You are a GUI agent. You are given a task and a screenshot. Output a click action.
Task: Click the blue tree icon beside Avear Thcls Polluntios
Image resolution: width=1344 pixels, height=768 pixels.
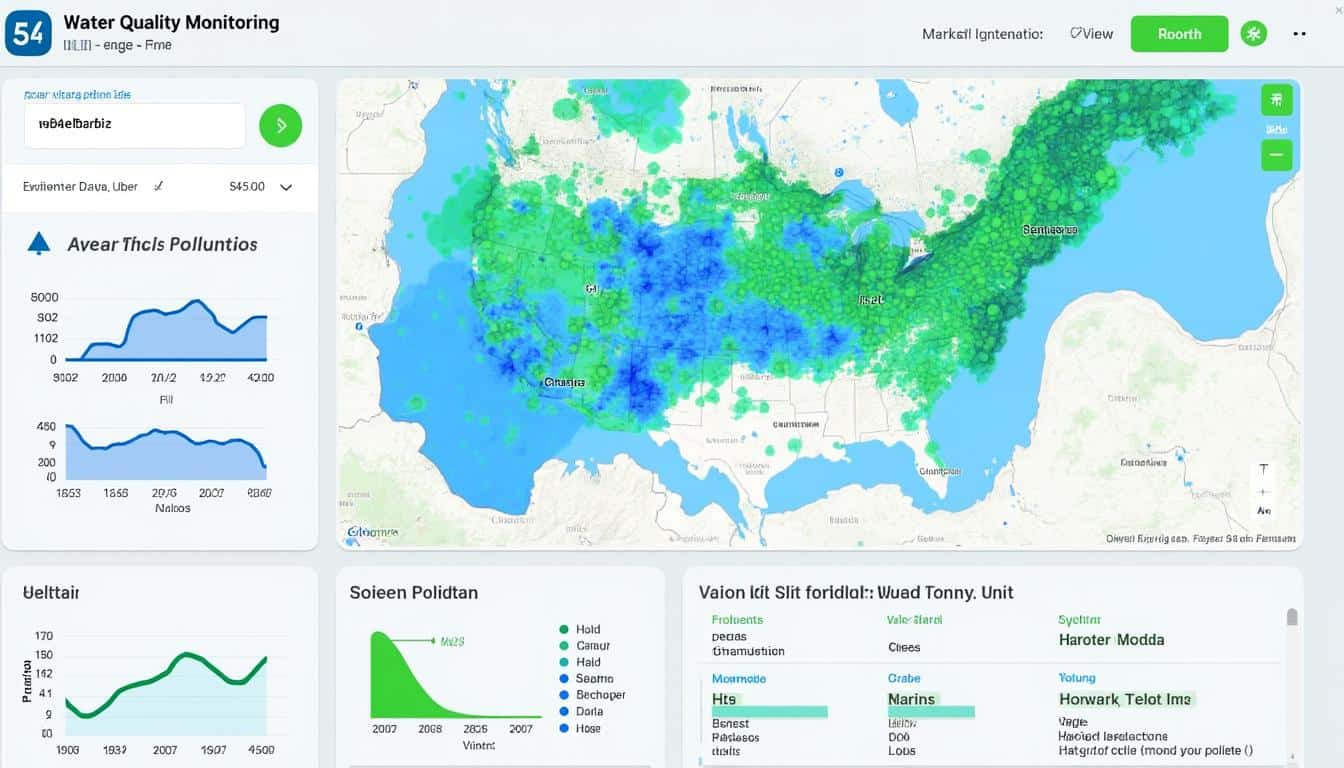point(39,243)
